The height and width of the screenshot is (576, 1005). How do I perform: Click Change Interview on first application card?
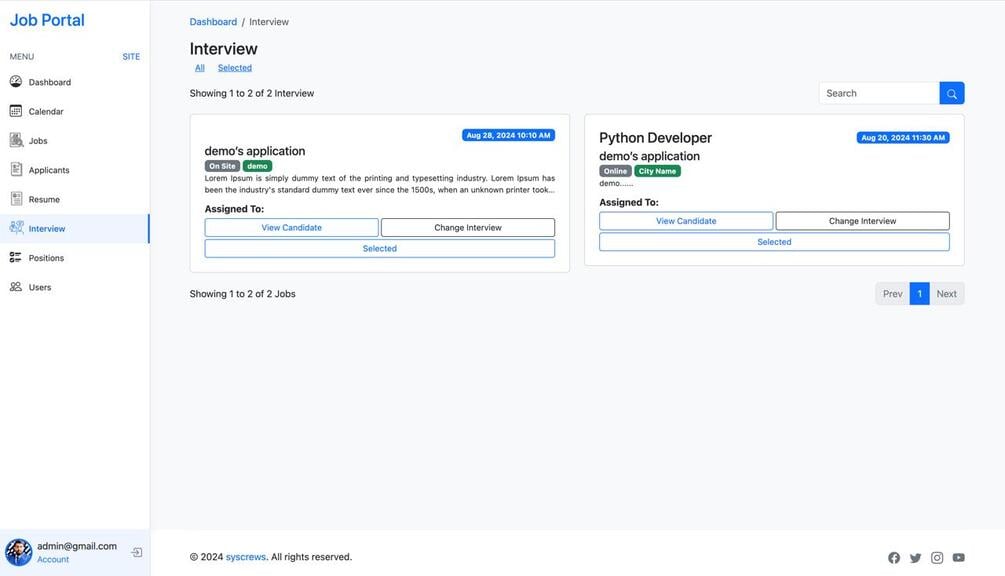468,228
